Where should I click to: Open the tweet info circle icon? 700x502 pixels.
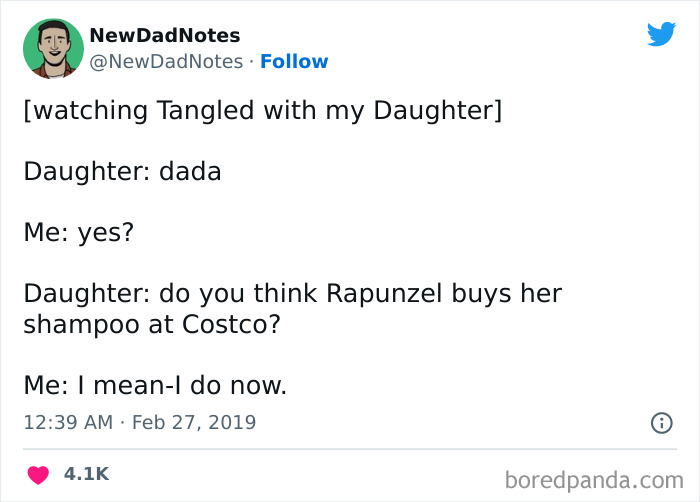point(662,423)
